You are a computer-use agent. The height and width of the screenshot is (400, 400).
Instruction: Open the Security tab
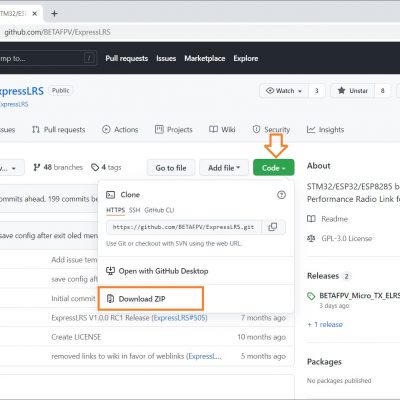271,130
